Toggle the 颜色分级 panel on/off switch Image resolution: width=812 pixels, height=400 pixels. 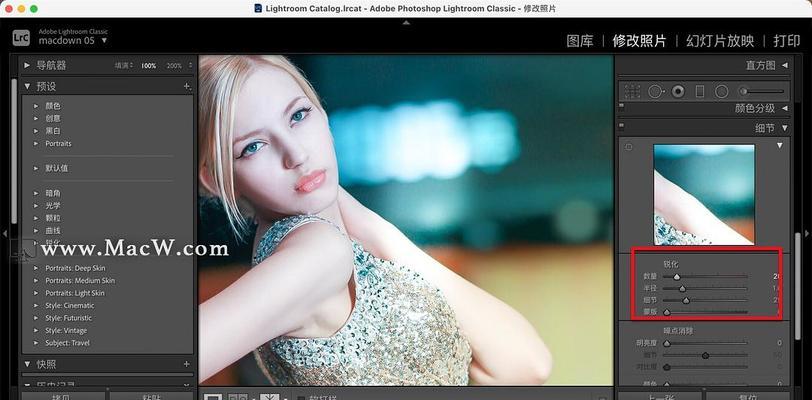621,106
